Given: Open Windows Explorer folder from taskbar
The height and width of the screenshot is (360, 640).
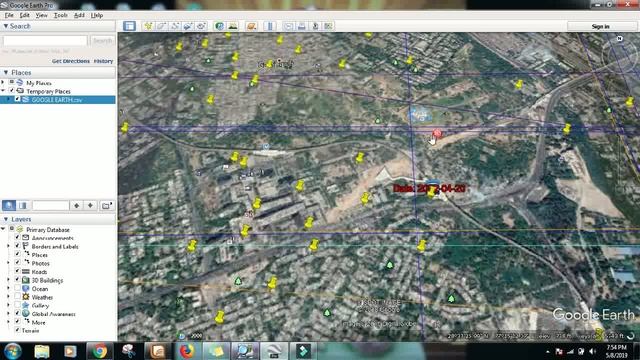Looking at the screenshot, I should tap(42, 351).
